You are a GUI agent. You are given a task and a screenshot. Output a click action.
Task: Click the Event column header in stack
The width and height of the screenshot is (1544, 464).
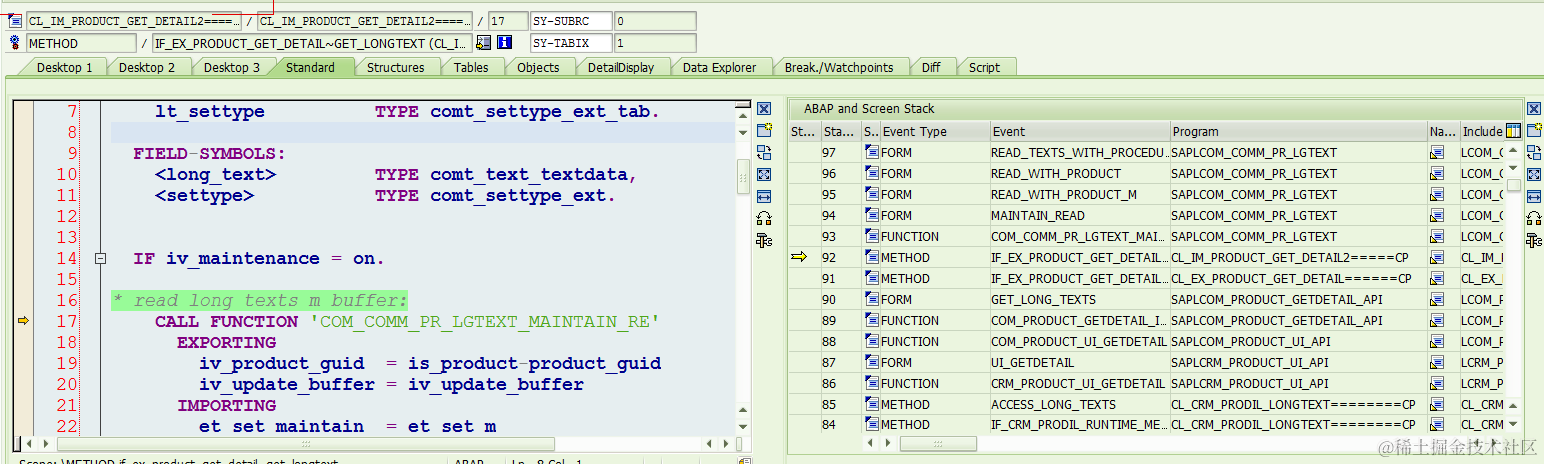pos(1080,131)
